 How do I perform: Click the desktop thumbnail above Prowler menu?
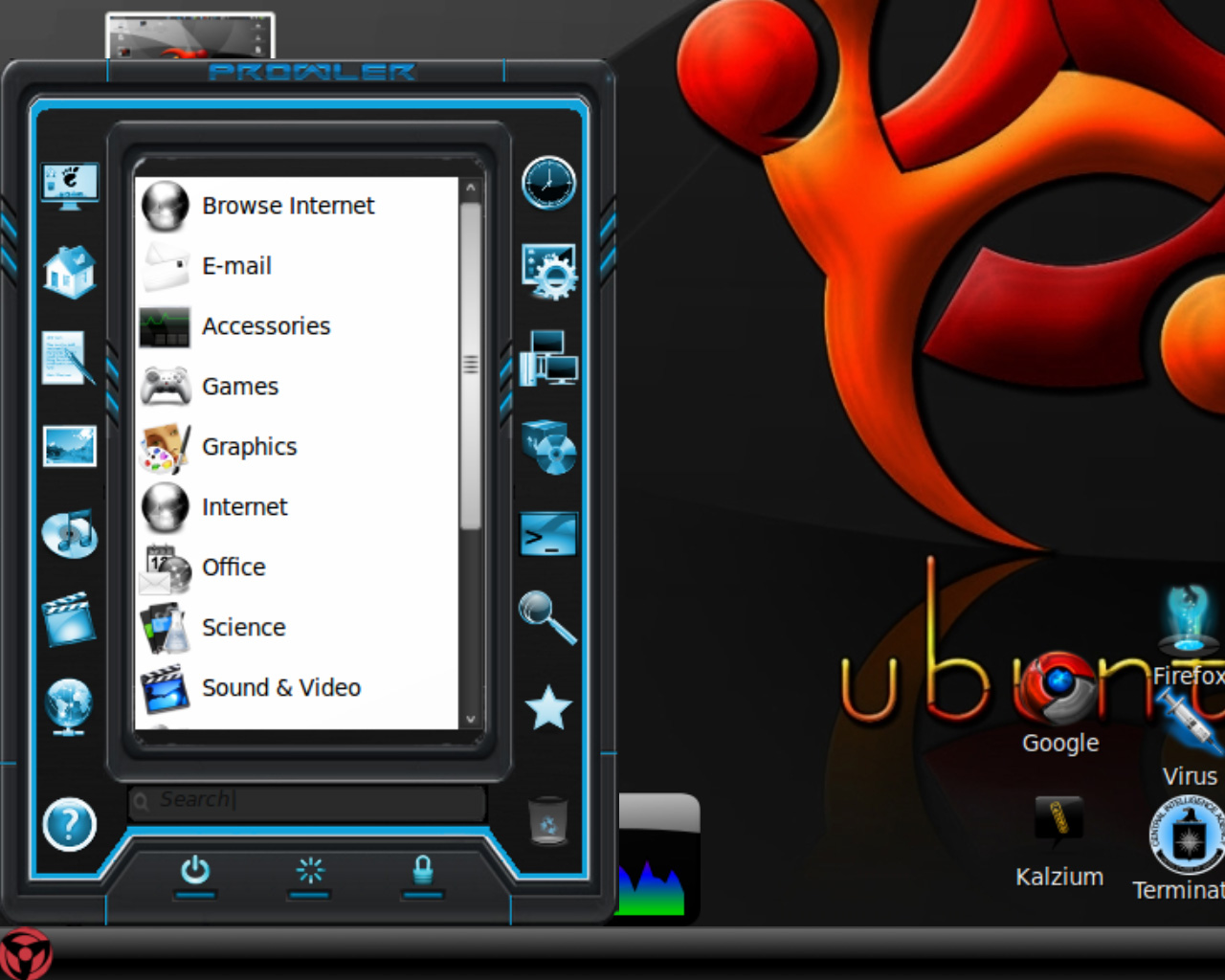(x=189, y=36)
